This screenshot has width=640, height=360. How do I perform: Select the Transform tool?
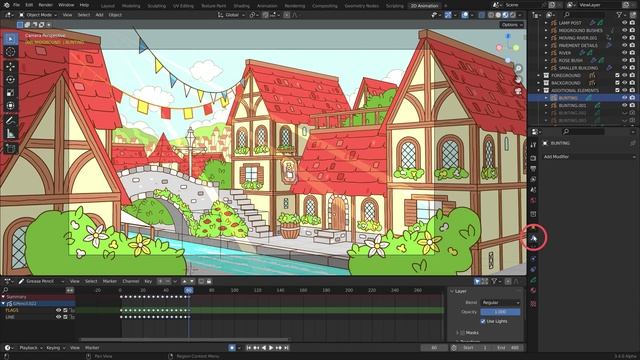11,106
